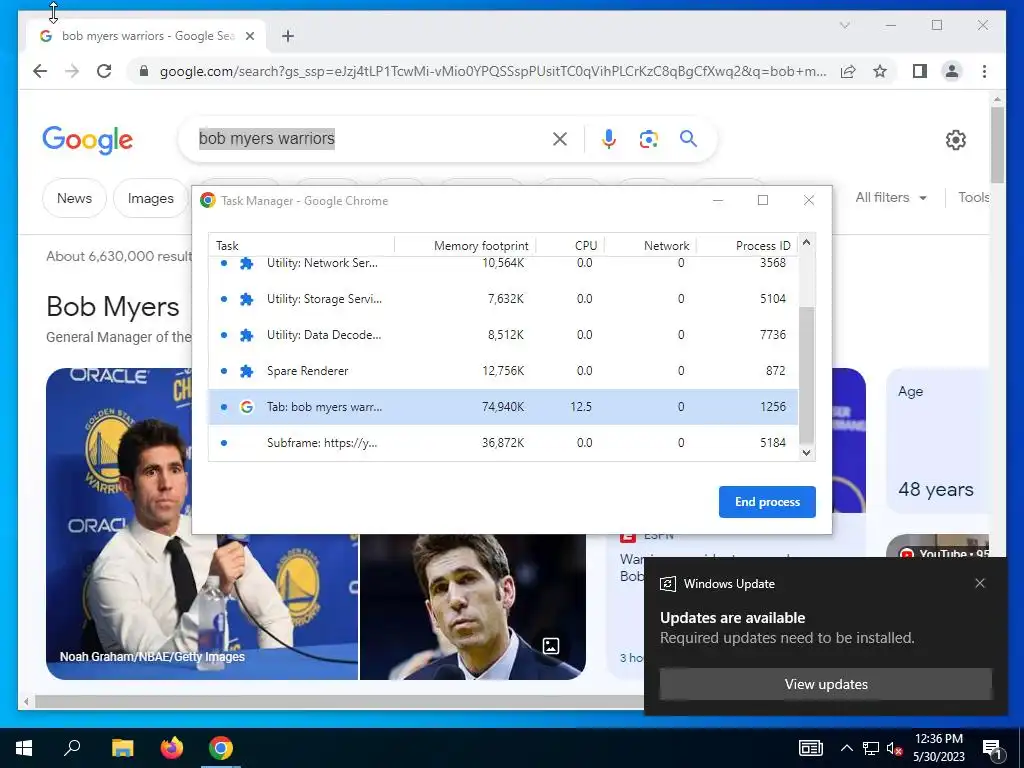Open the taskbar clock and date

coord(938,748)
